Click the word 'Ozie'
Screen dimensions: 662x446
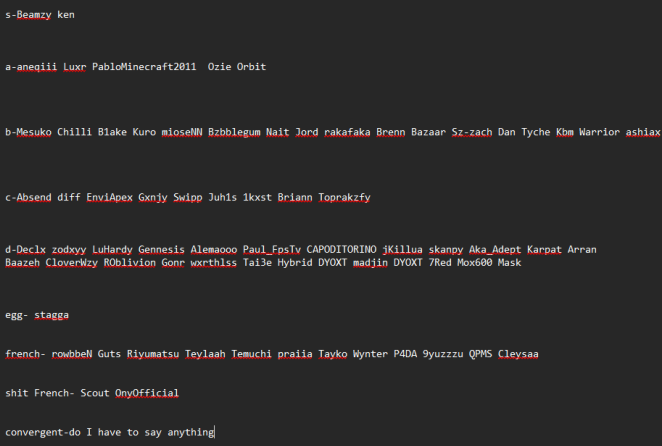point(219,67)
